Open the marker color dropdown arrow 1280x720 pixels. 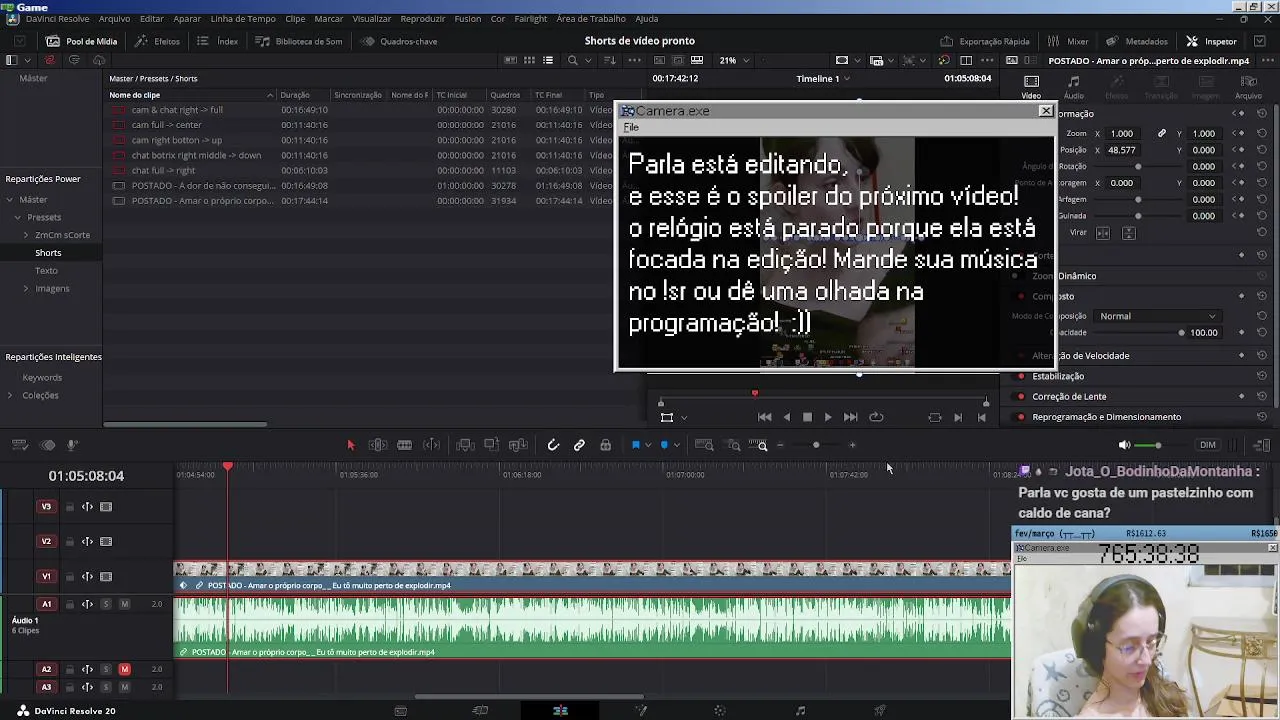677,445
